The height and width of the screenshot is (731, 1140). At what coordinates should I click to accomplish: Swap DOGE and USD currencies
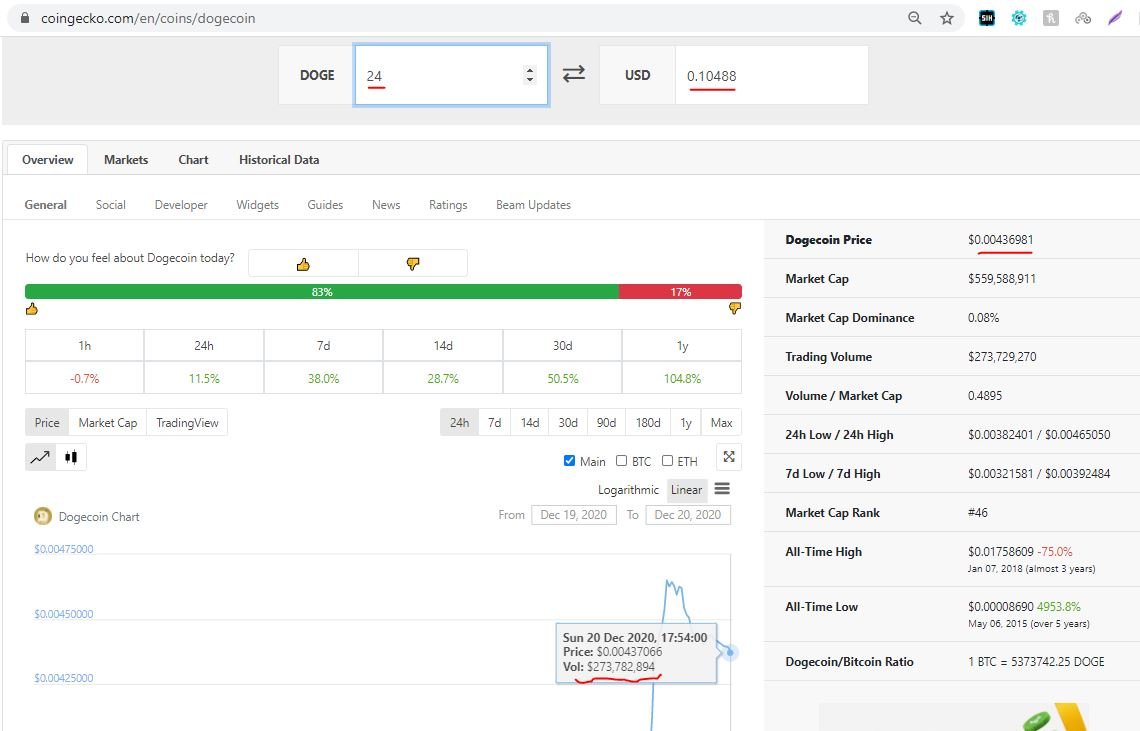tap(573, 74)
